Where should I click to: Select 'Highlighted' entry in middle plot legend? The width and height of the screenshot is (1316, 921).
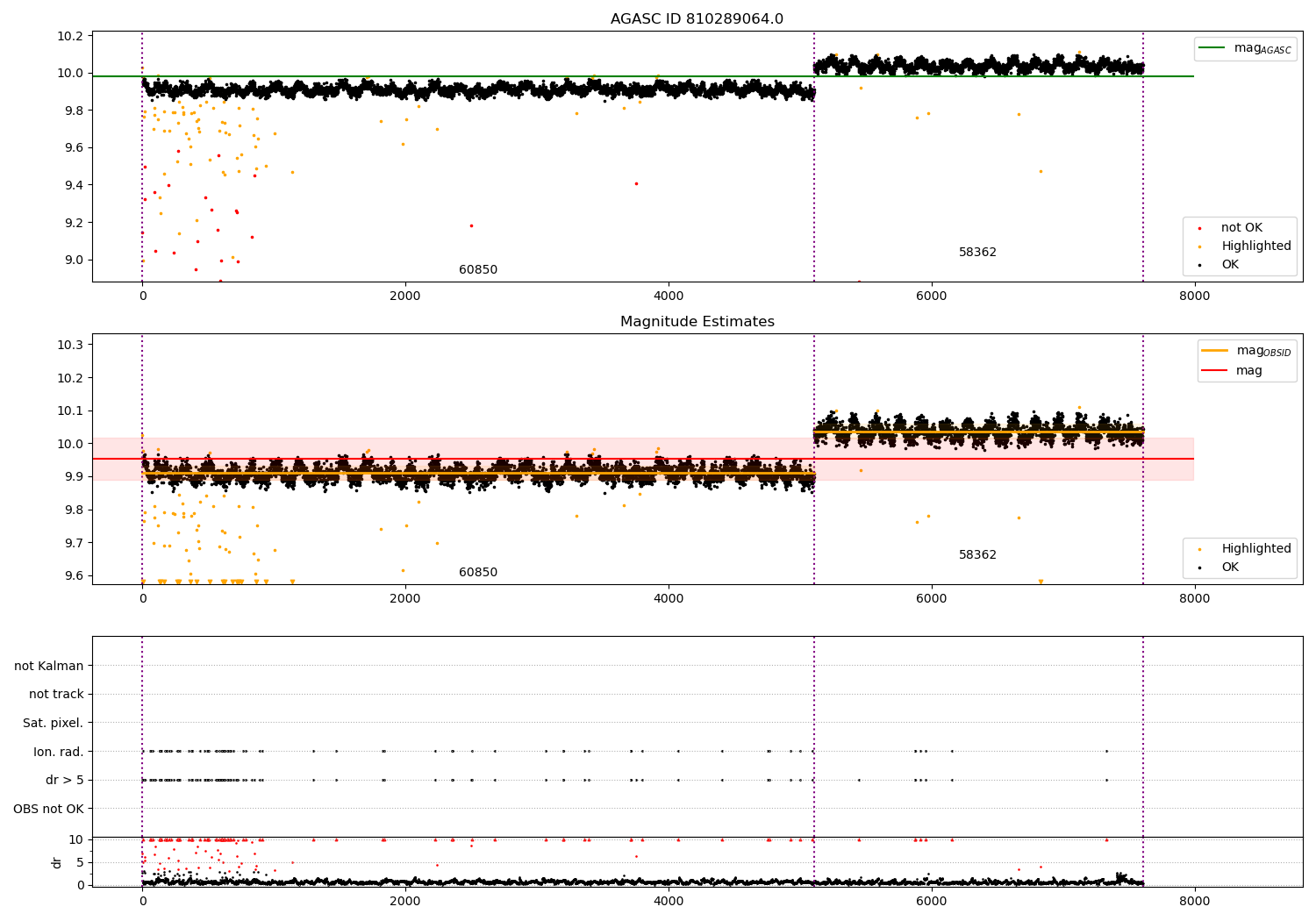[x=1255, y=549]
